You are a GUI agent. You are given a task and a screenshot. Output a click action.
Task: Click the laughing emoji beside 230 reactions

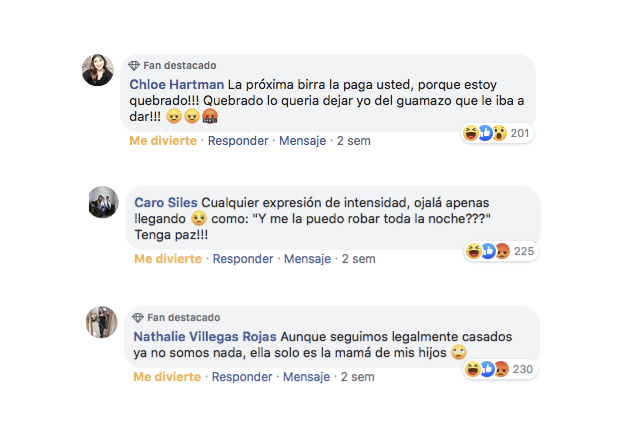(472, 369)
